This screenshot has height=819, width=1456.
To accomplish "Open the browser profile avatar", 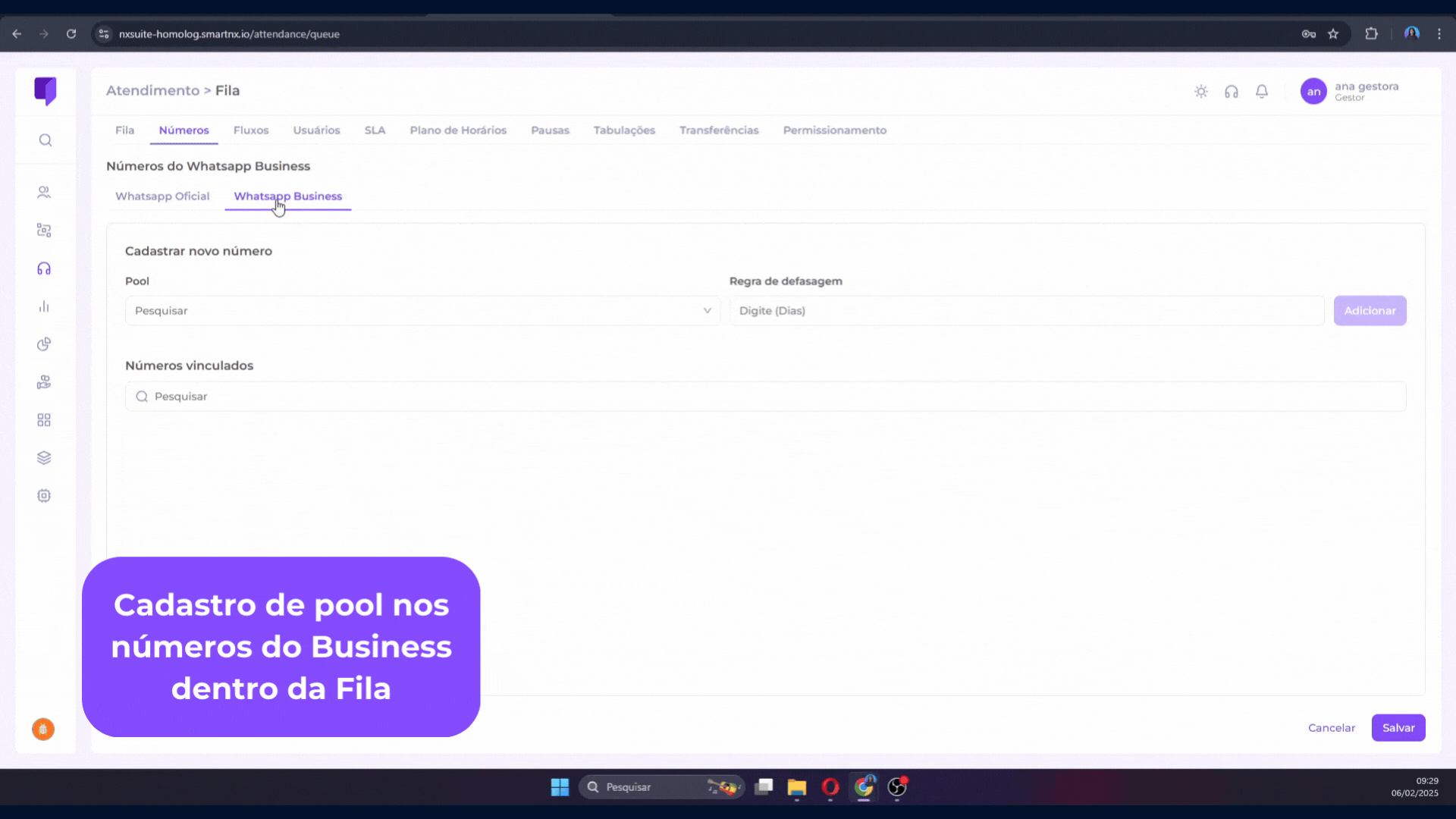I will pyautogui.click(x=1411, y=33).
